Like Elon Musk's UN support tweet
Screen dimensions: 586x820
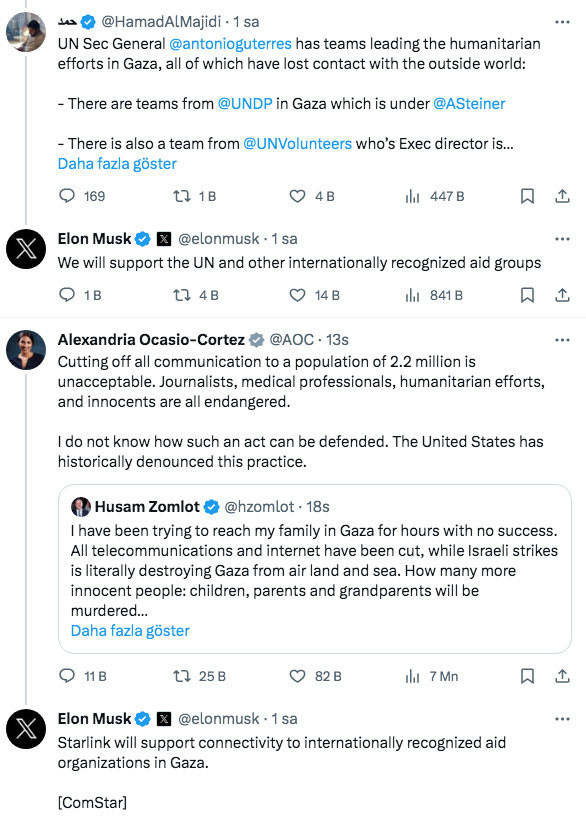tap(298, 295)
